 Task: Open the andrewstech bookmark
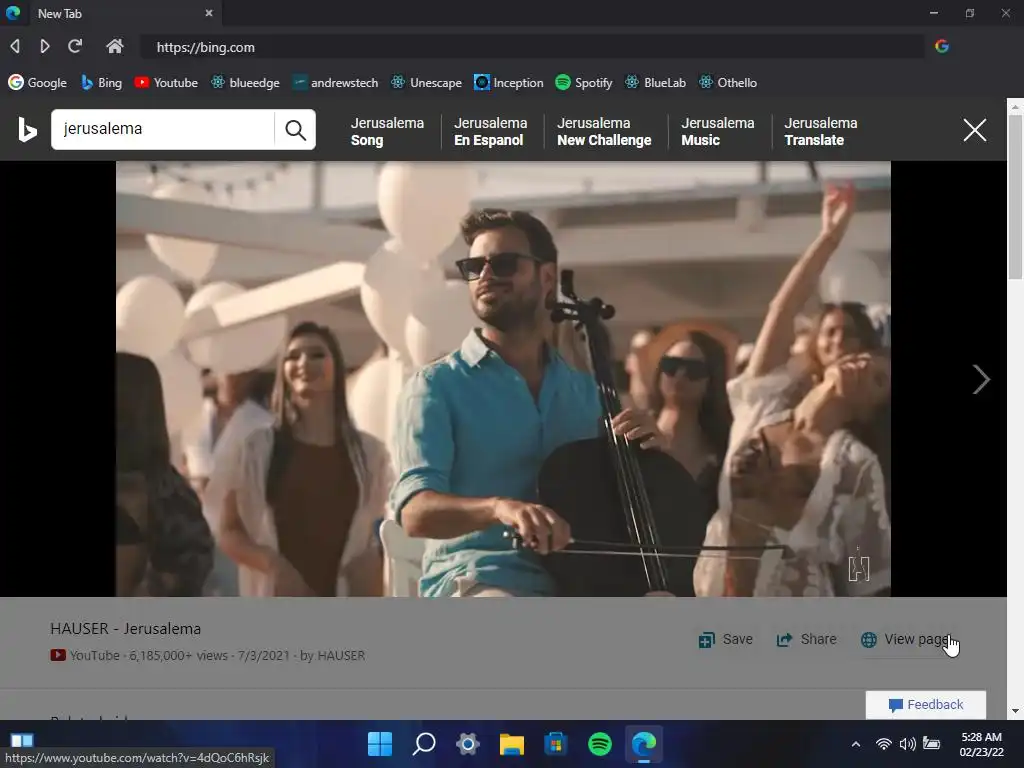(x=335, y=83)
